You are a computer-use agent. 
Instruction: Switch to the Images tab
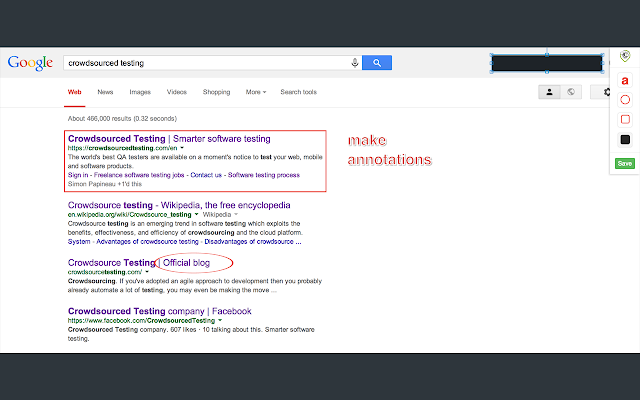(x=140, y=92)
